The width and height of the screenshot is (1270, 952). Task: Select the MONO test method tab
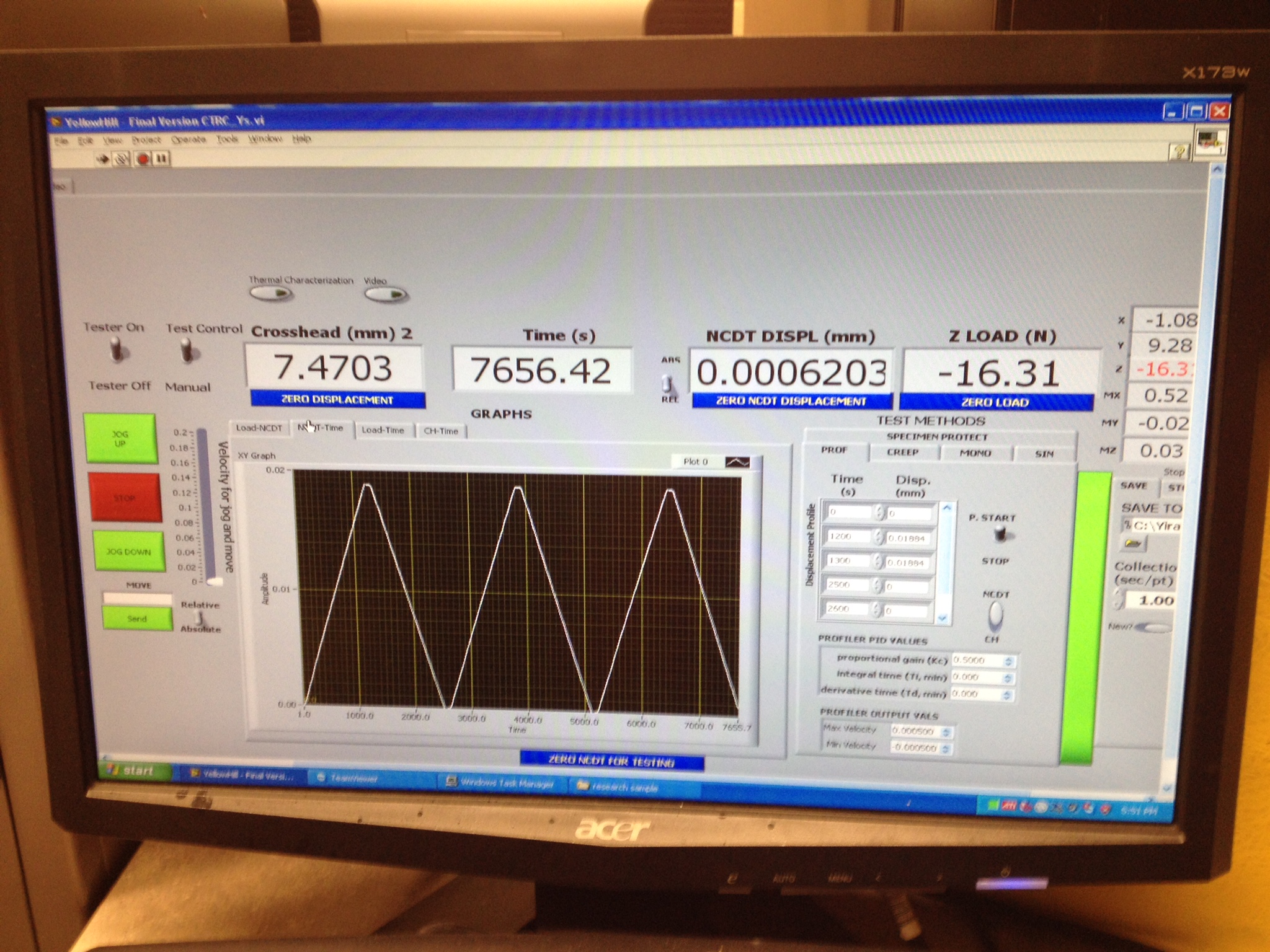pyautogui.click(x=975, y=454)
